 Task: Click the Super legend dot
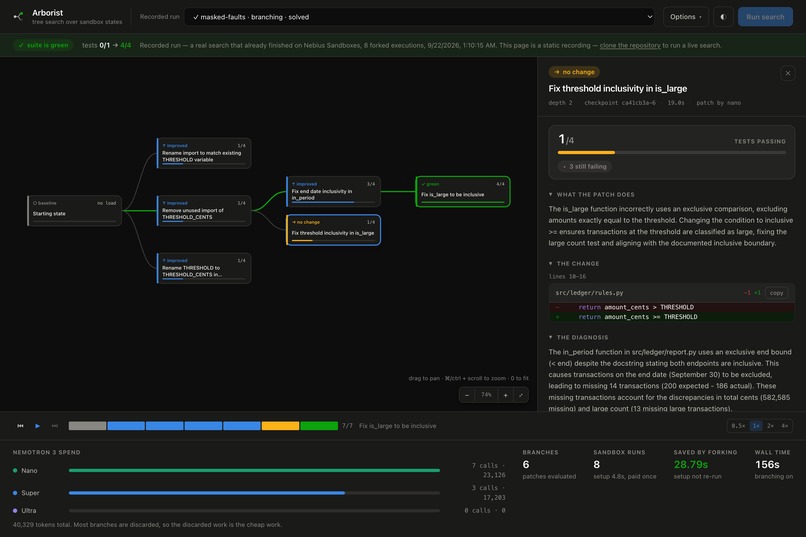tap(15, 493)
